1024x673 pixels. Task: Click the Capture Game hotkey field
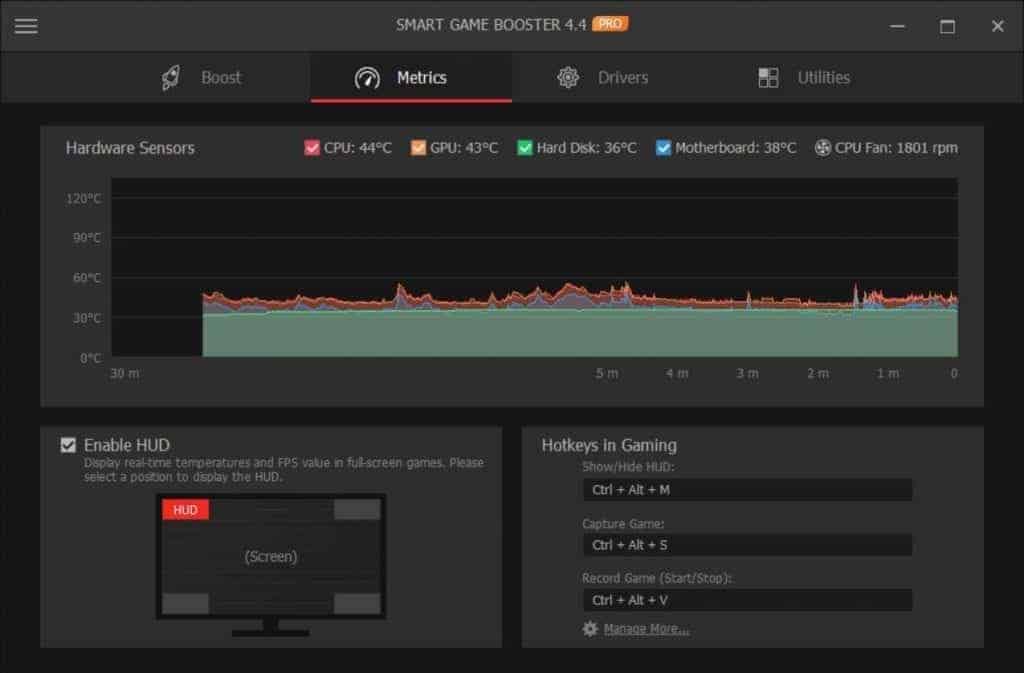[748, 545]
